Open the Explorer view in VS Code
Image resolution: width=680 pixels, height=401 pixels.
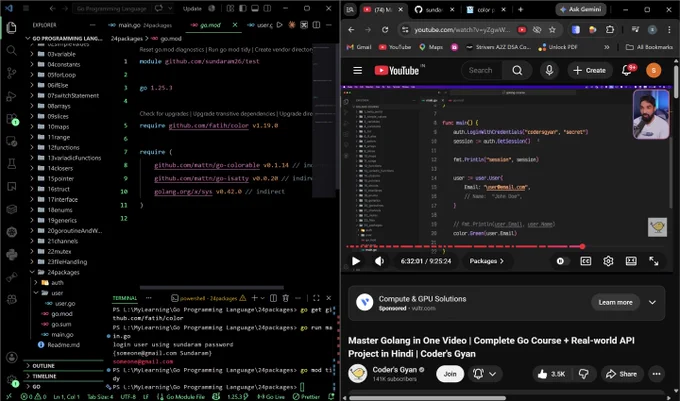point(11,27)
